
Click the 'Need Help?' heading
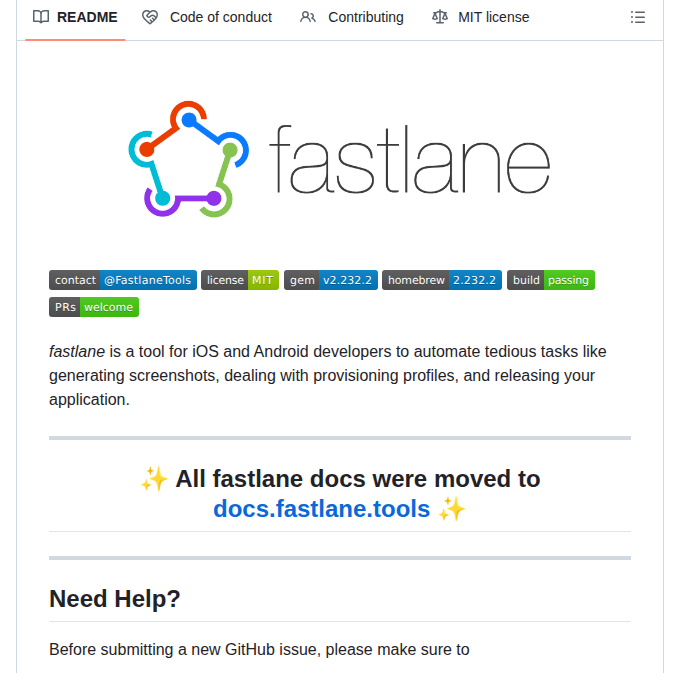(x=114, y=599)
